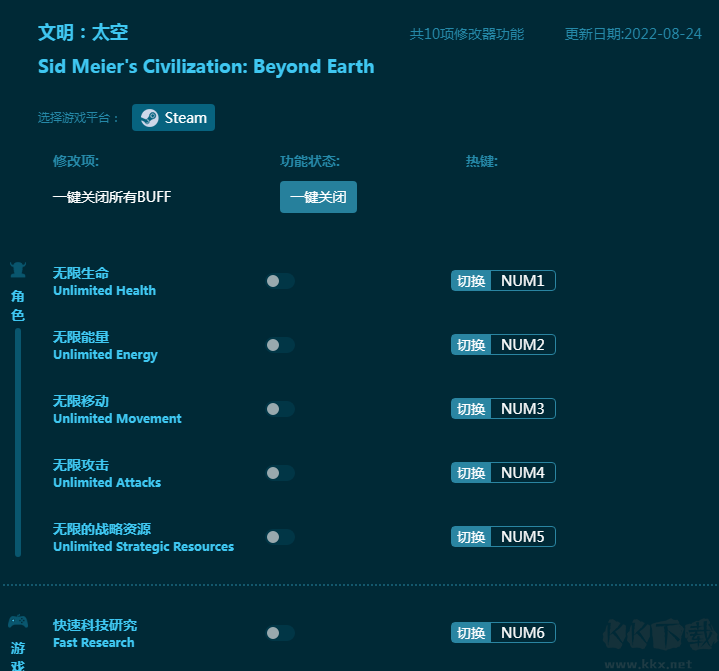The height and width of the screenshot is (671, 719).
Task: Click the 切换 button next to NUM4
Action: click(x=471, y=473)
